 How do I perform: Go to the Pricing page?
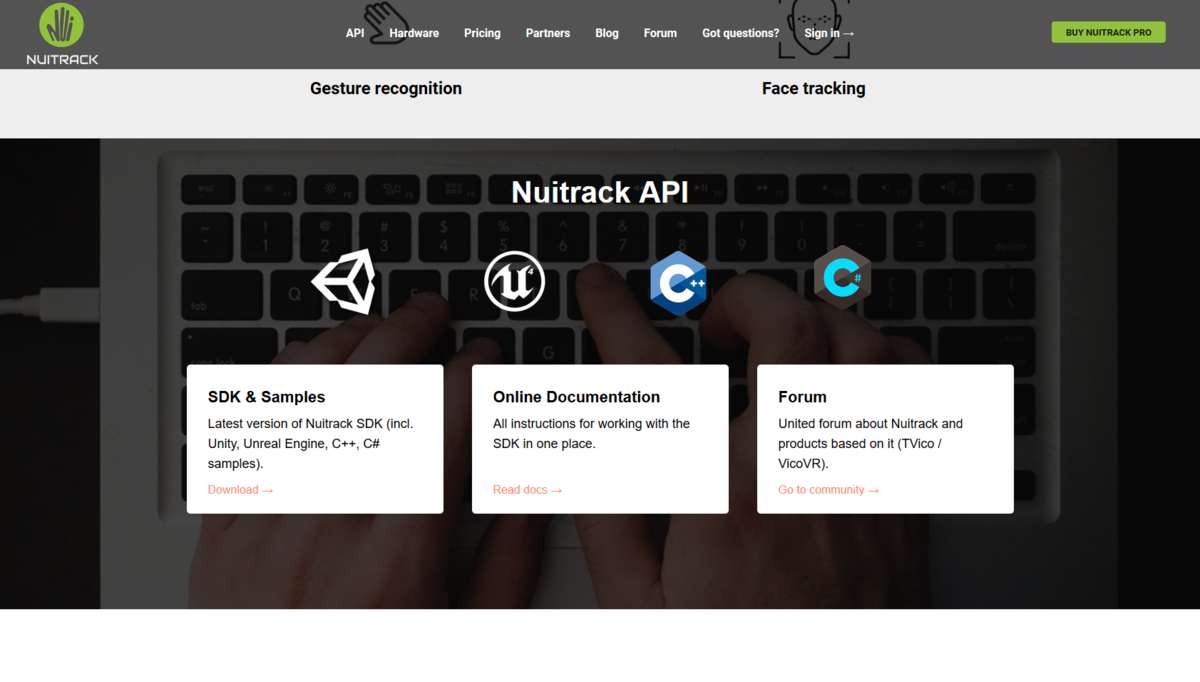point(482,33)
